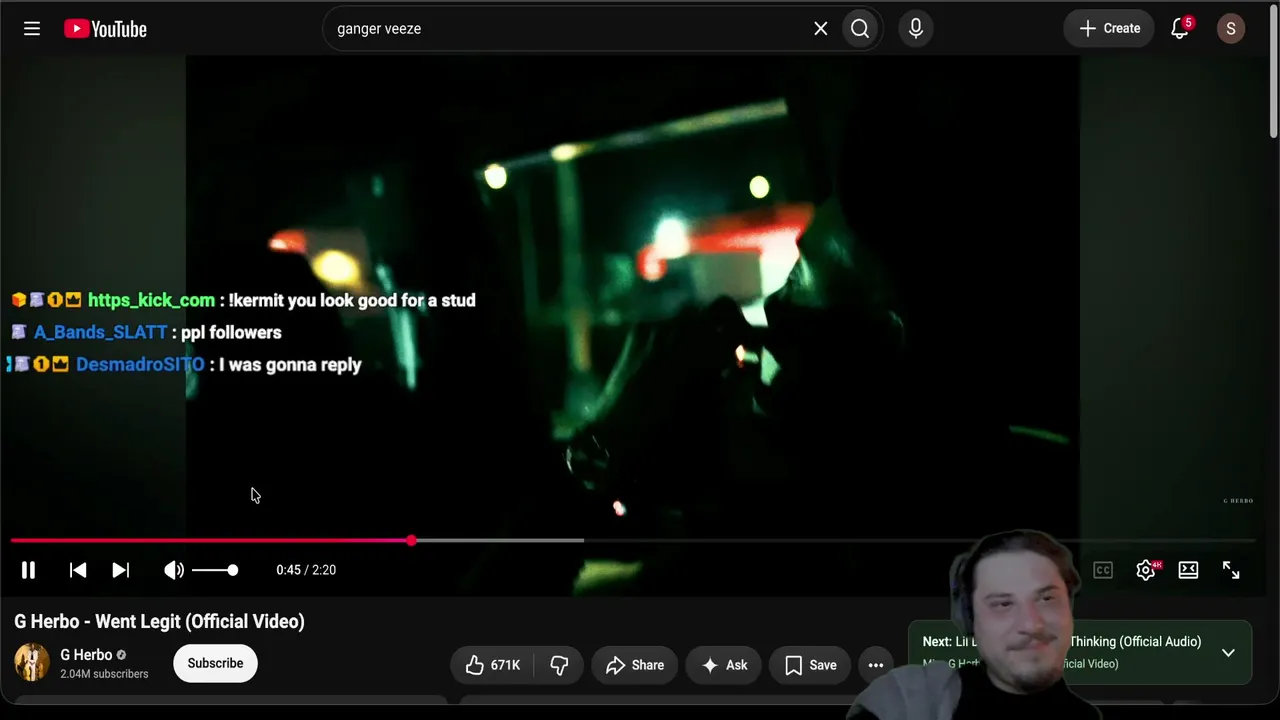Screen dimensions: 1280x720
Task: Open the three-dot more actions menu
Action: [x=876, y=665]
